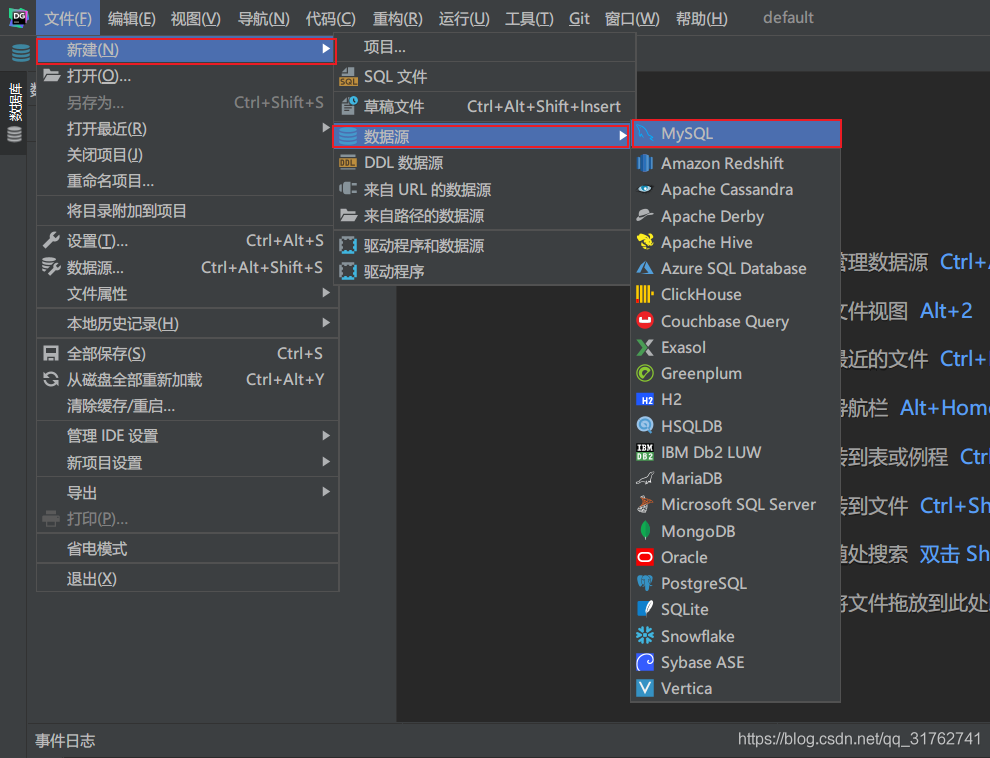Click the Amazon Redshift icon
The width and height of the screenshot is (990, 758).
645,163
